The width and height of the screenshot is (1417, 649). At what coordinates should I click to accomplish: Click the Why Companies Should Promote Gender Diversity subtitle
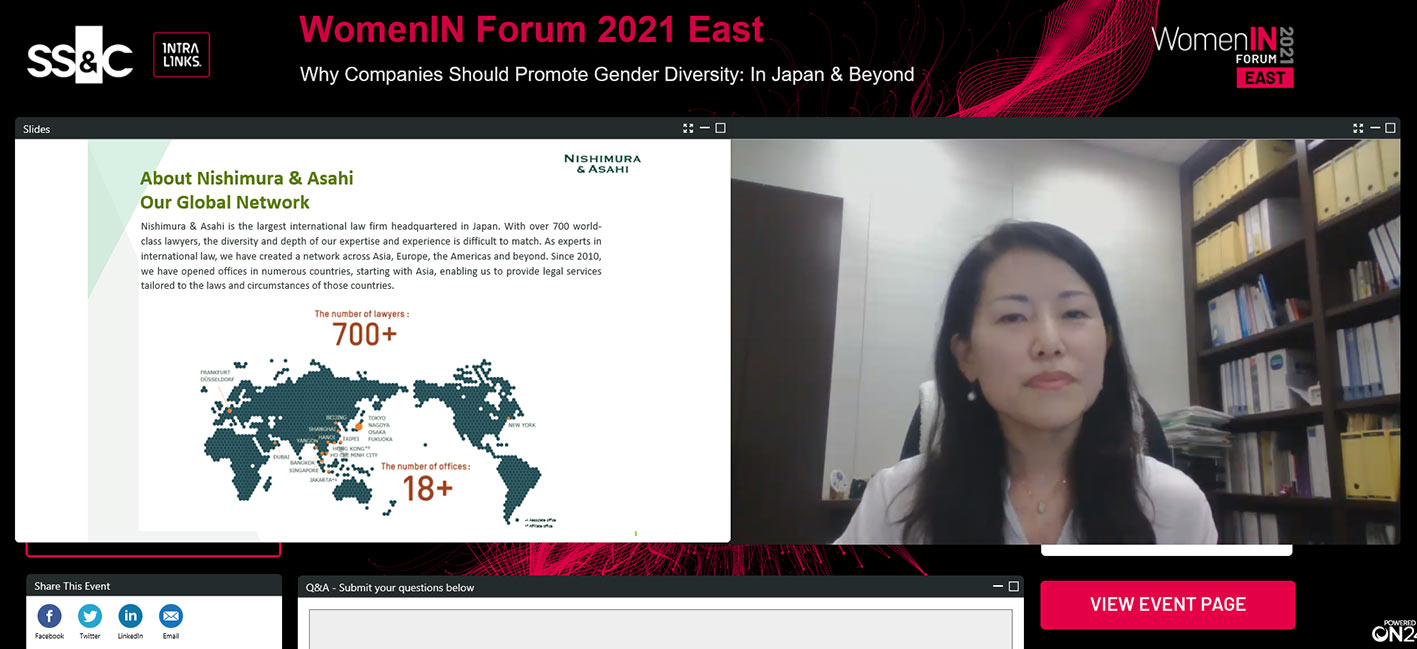(607, 75)
